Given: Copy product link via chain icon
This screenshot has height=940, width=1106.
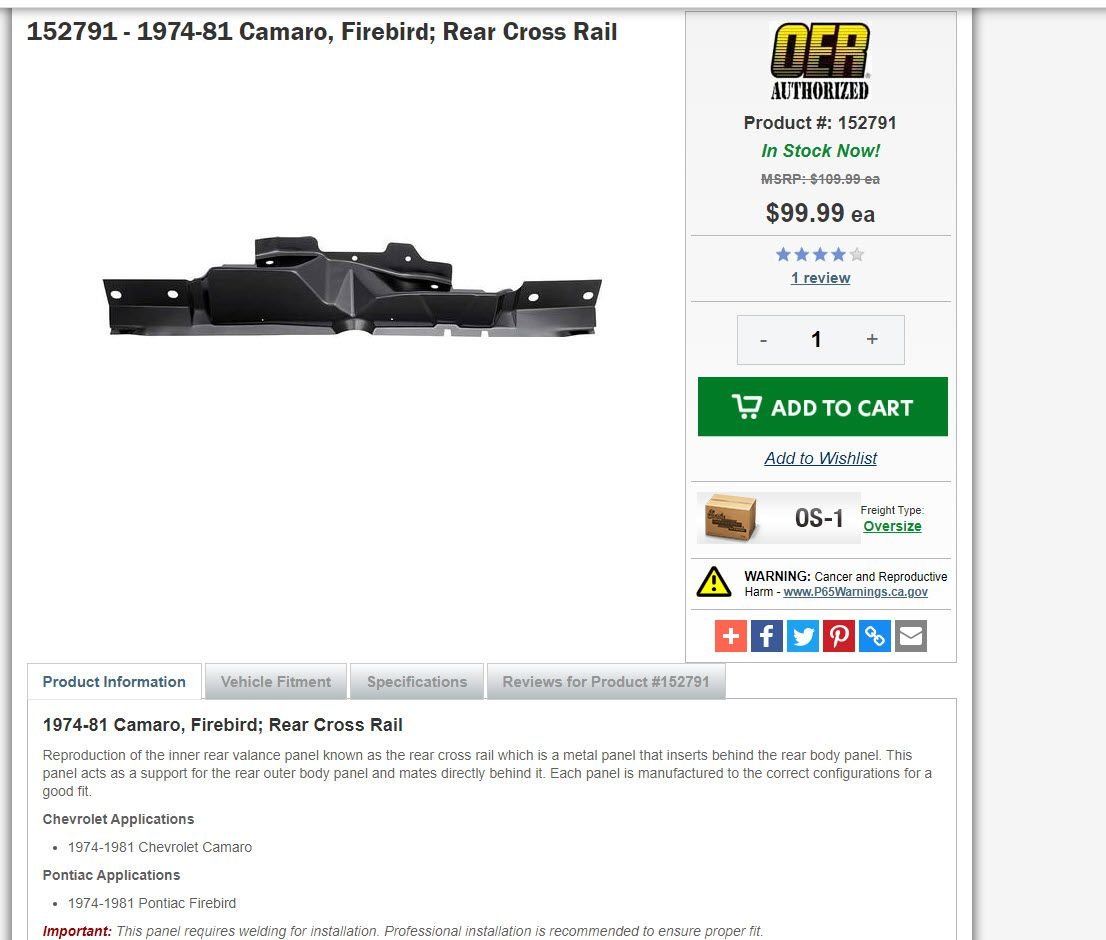Looking at the screenshot, I should tap(875, 636).
